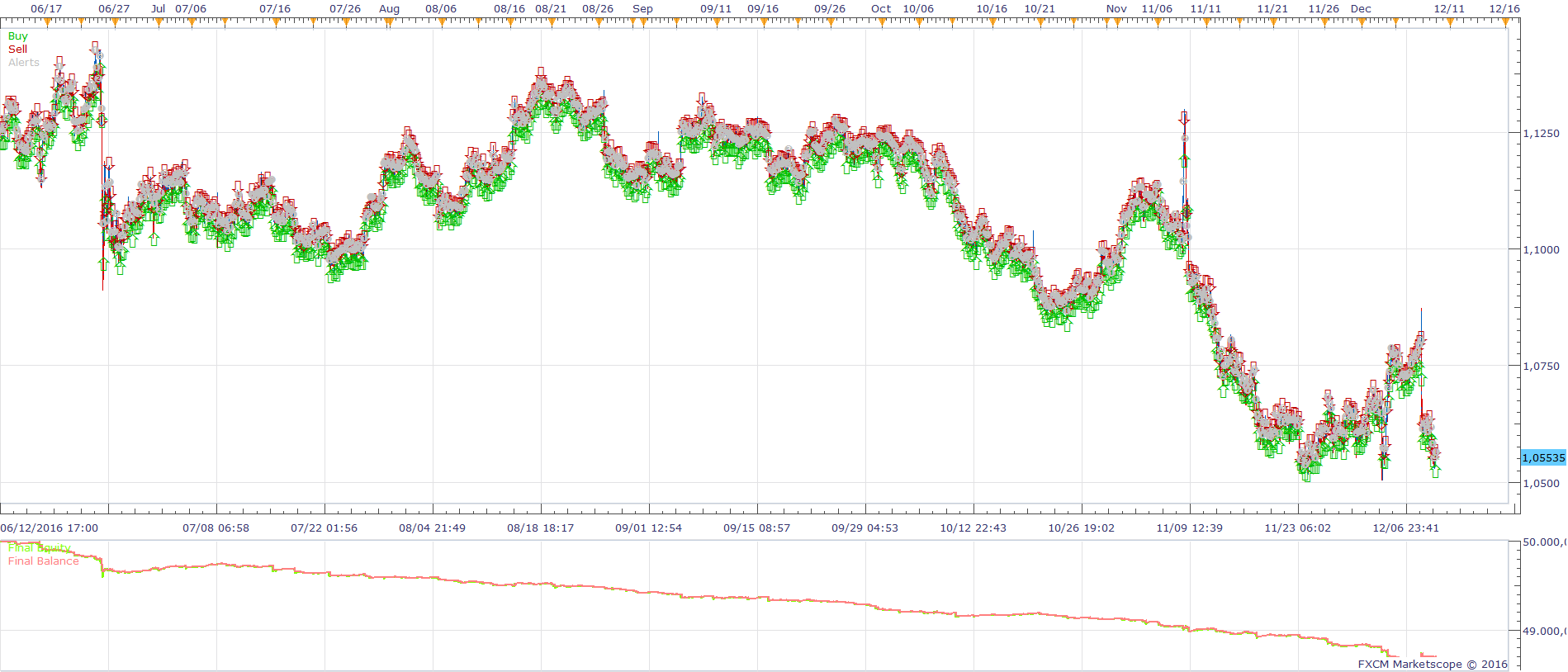1568x672 pixels.
Task: Click the orange marker under 06/17 date
Action: tap(46, 21)
